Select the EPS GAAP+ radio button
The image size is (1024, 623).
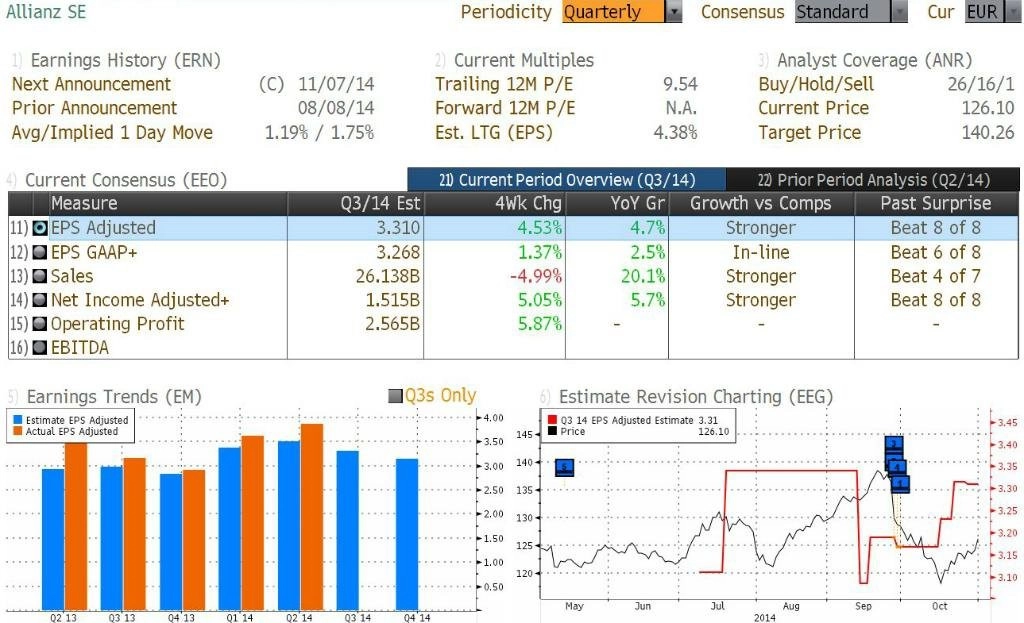40,252
